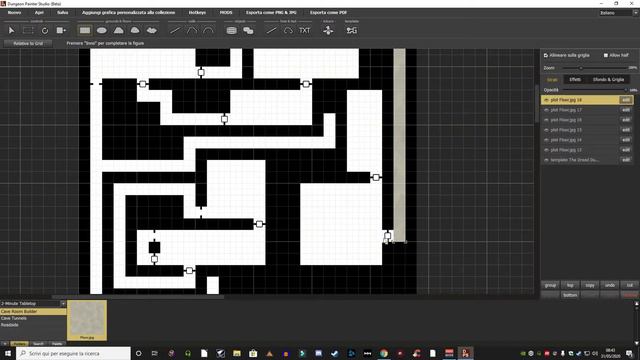Viewport: 640px width, 360px height.
Task: Choose the straight wall line tool
Action: [175, 30]
